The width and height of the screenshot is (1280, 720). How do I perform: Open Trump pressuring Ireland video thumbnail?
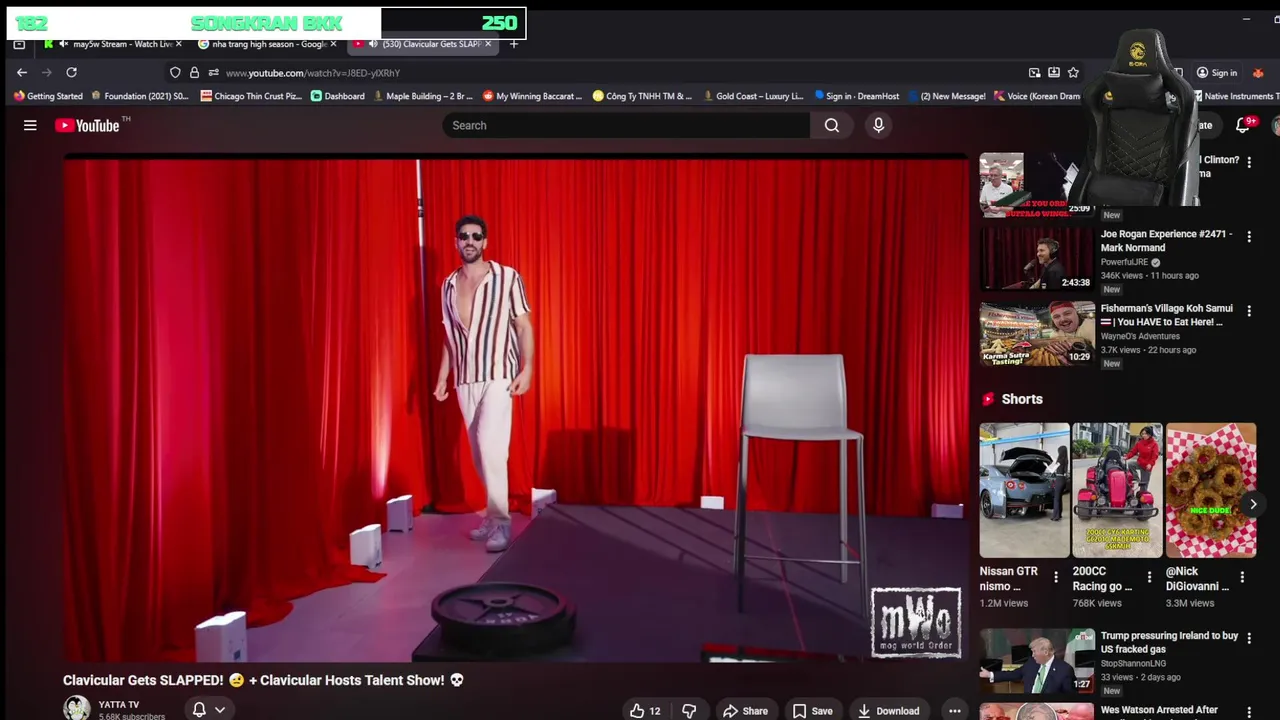(1037, 660)
